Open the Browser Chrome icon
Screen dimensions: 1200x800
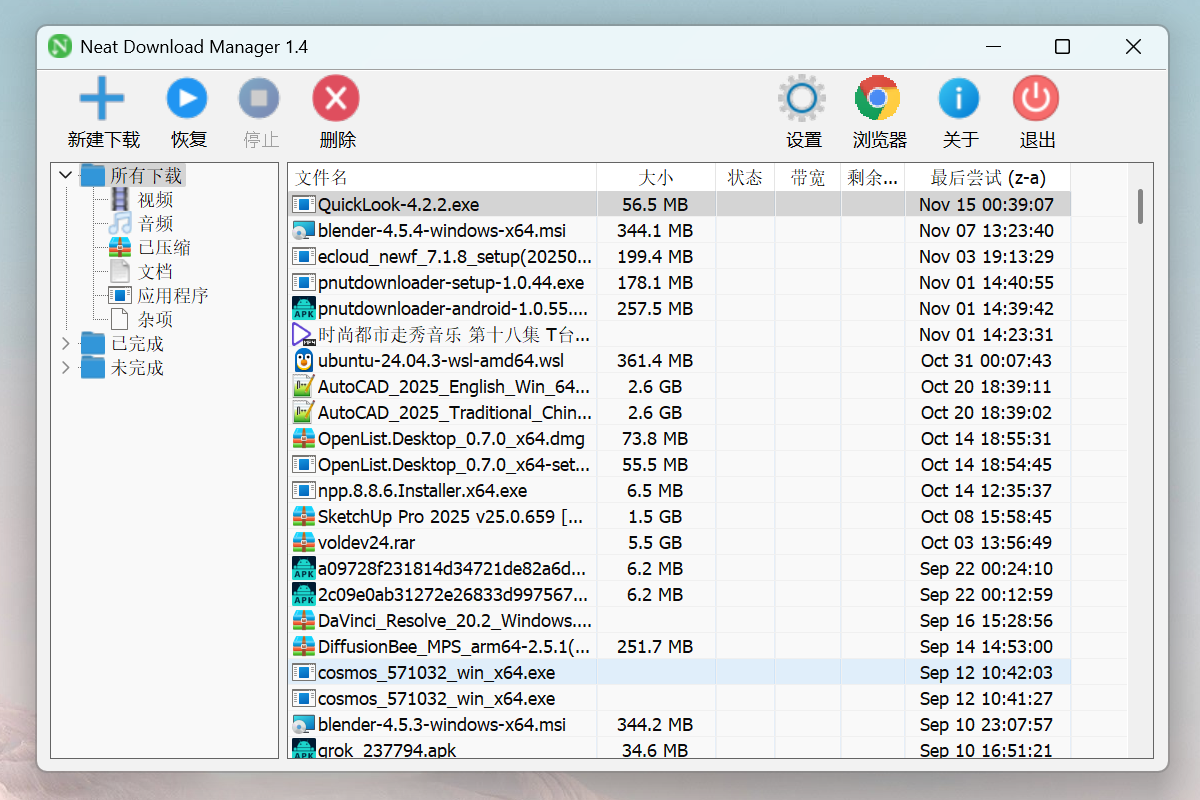(877, 99)
